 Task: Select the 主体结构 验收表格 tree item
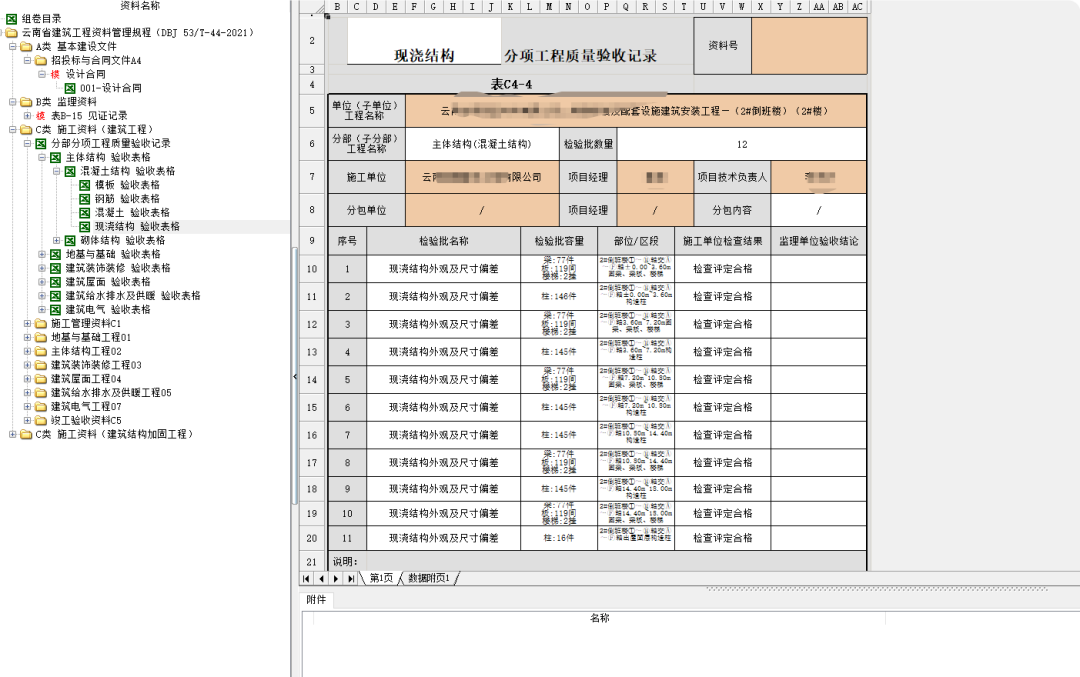(108, 157)
